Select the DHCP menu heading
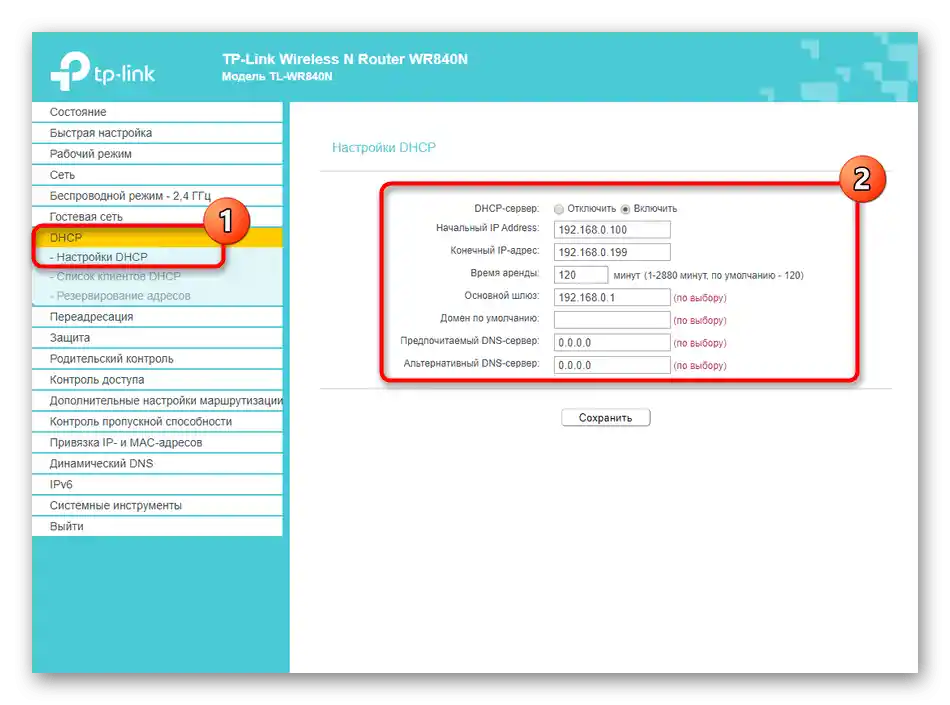The height and width of the screenshot is (705, 950). 158,237
